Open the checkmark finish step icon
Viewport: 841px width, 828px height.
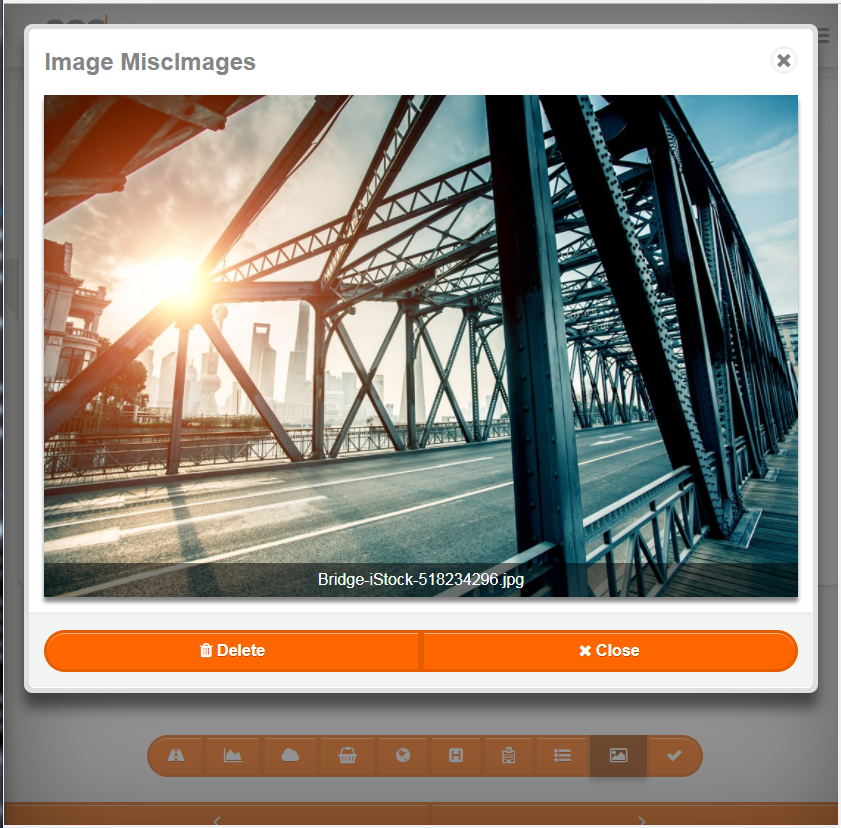pyautogui.click(x=674, y=756)
